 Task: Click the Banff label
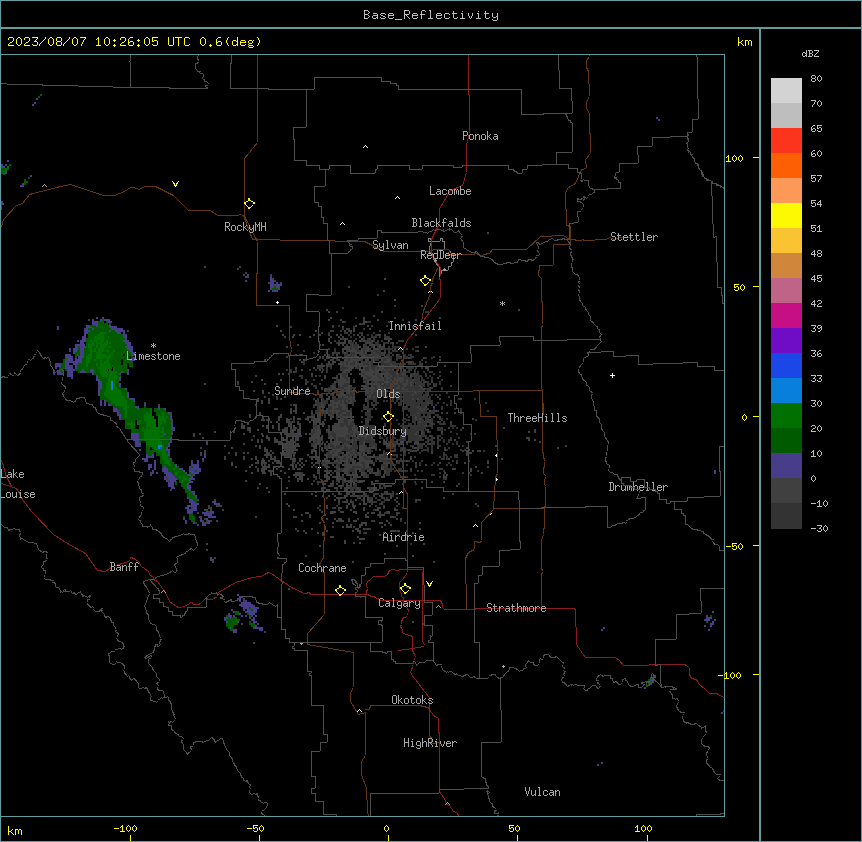124,567
